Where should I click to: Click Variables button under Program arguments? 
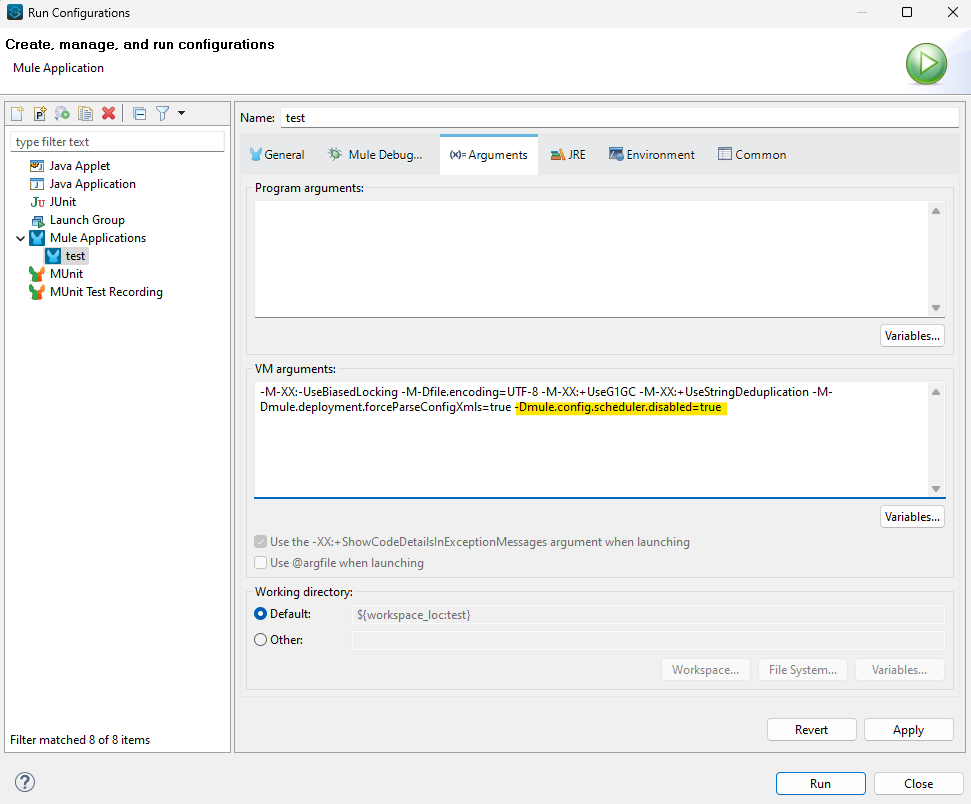point(912,336)
